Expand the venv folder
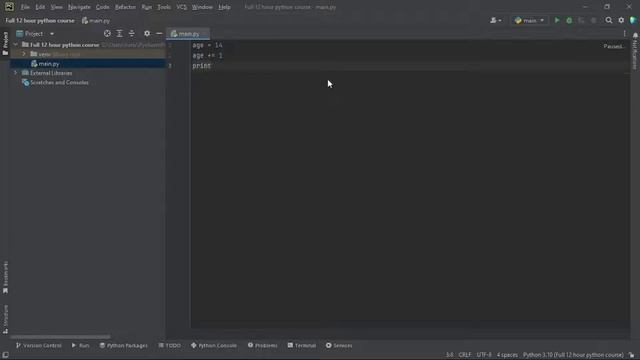 [x=24, y=54]
